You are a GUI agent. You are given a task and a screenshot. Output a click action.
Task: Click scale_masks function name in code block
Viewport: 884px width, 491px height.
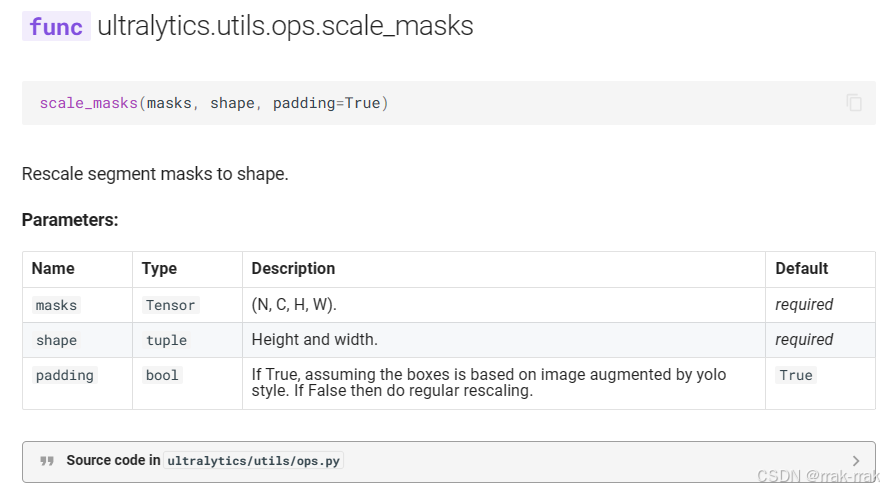pos(88,103)
